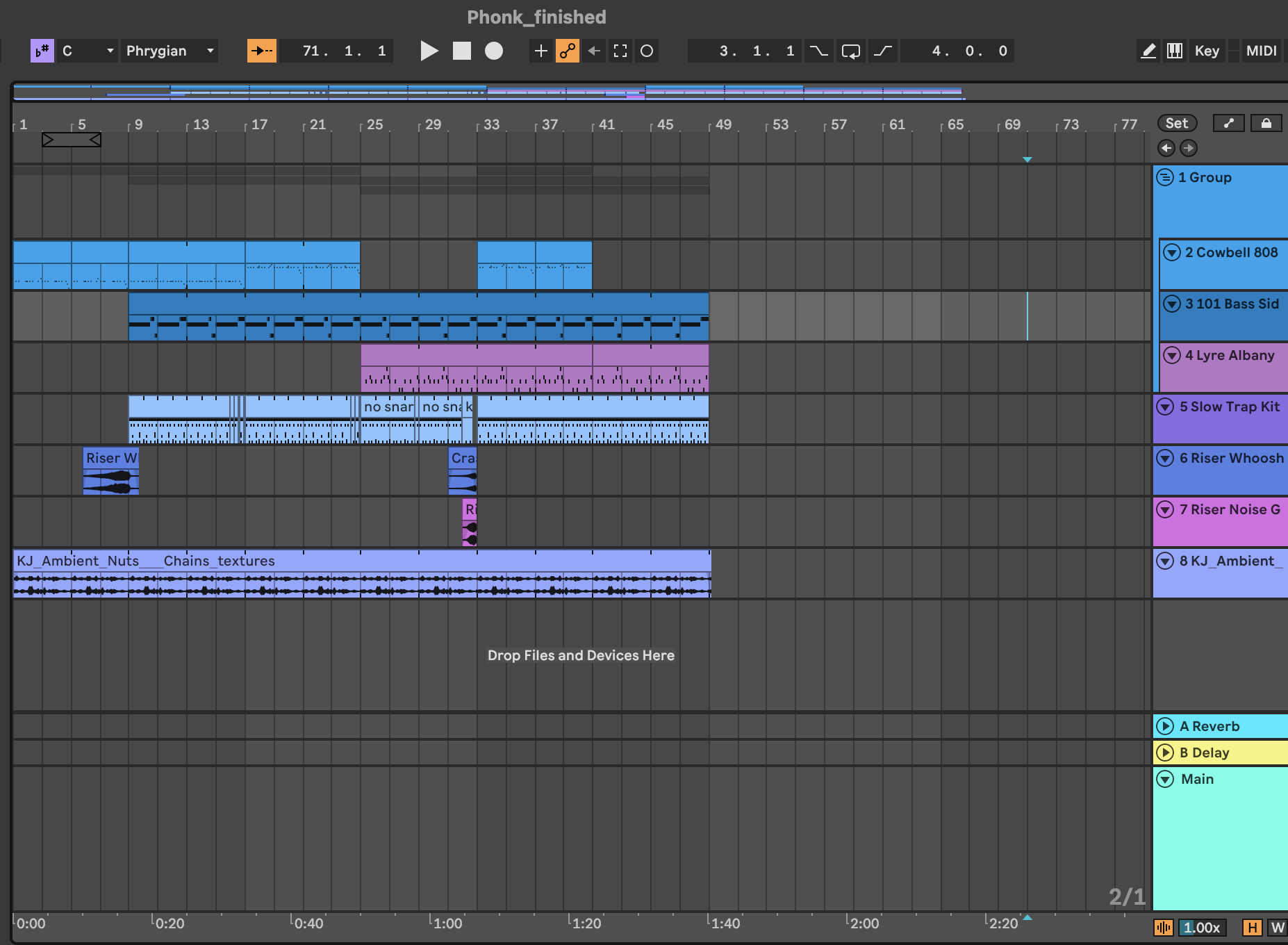1288x945 pixels.
Task: Unfold the A Reverb return track
Action: click(1165, 726)
